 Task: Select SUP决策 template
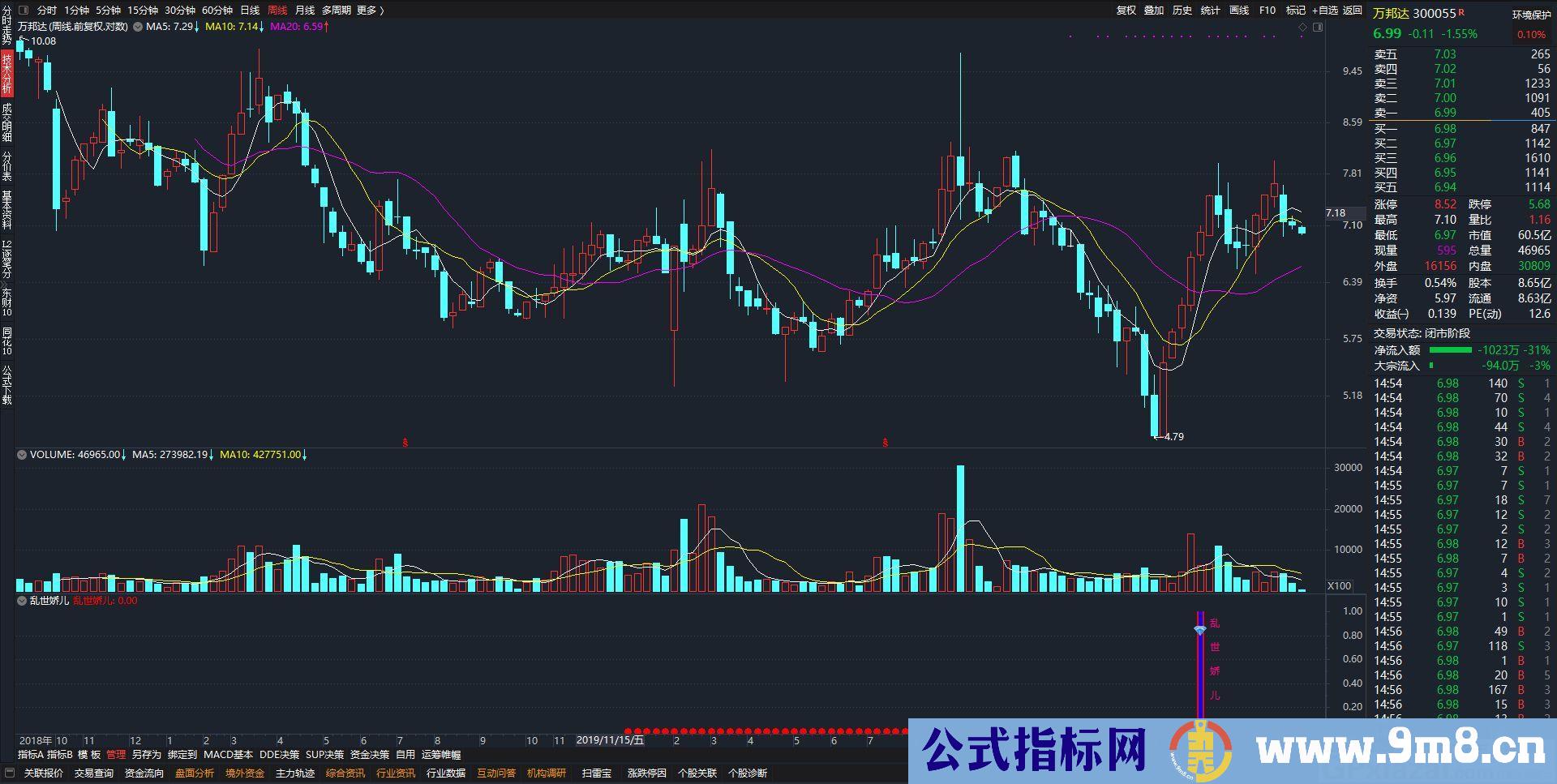point(324,755)
